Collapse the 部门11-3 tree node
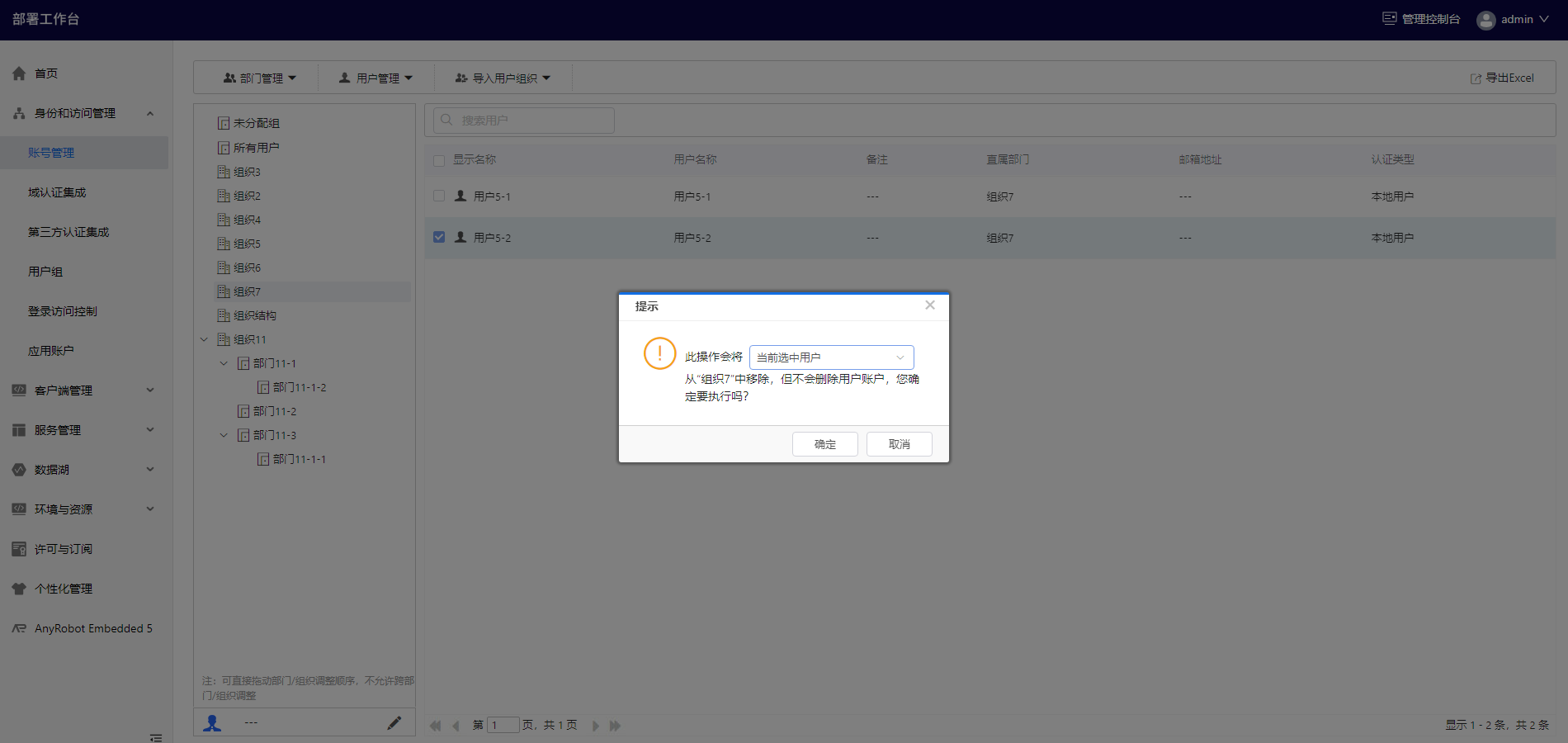The width and height of the screenshot is (1568, 743). pos(224,435)
